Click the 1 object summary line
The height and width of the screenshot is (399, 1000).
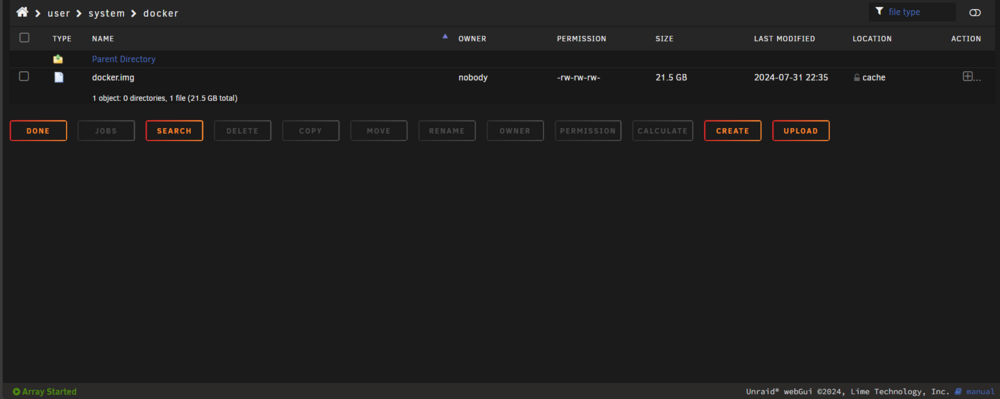click(x=165, y=98)
